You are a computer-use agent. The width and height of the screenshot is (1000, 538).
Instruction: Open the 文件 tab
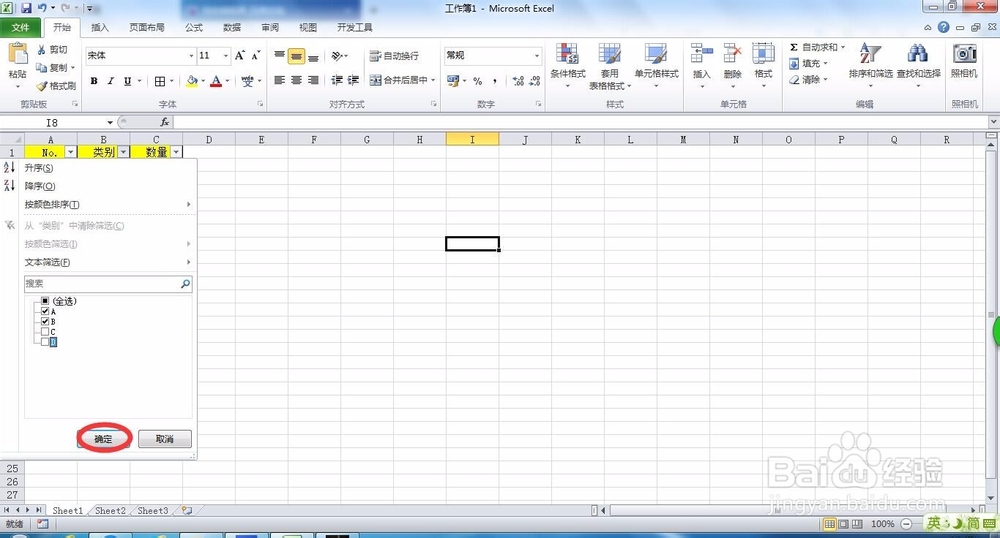[x=21, y=27]
